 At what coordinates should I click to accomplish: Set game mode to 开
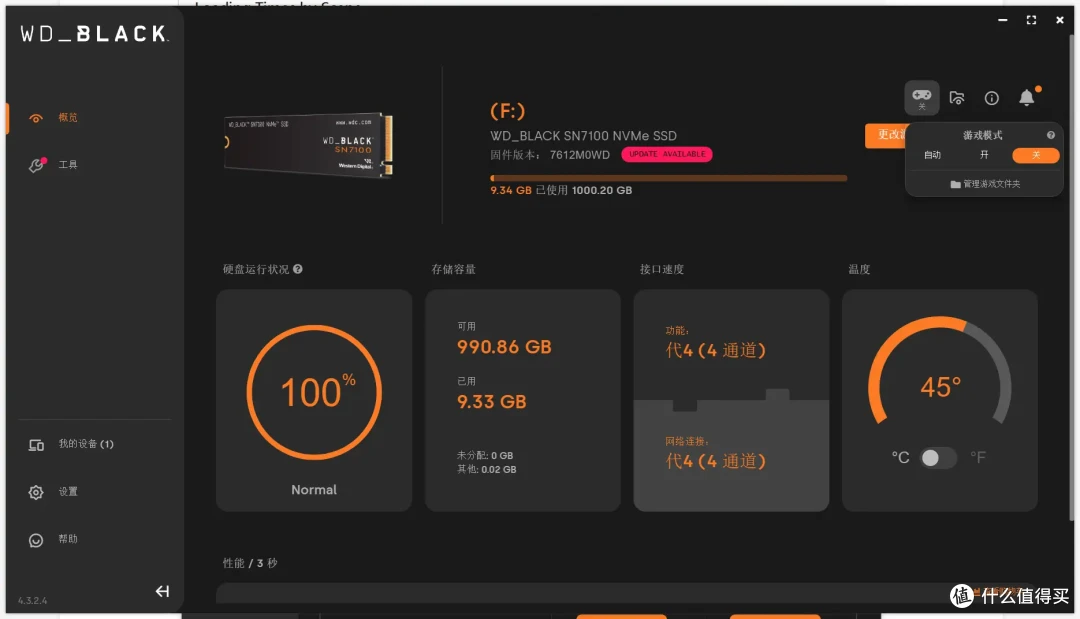[x=984, y=155]
